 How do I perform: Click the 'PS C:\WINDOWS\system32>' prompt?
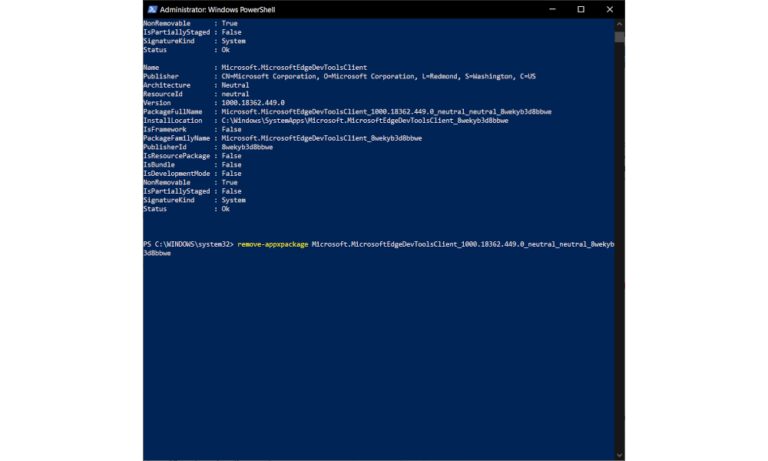click(x=188, y=244)
